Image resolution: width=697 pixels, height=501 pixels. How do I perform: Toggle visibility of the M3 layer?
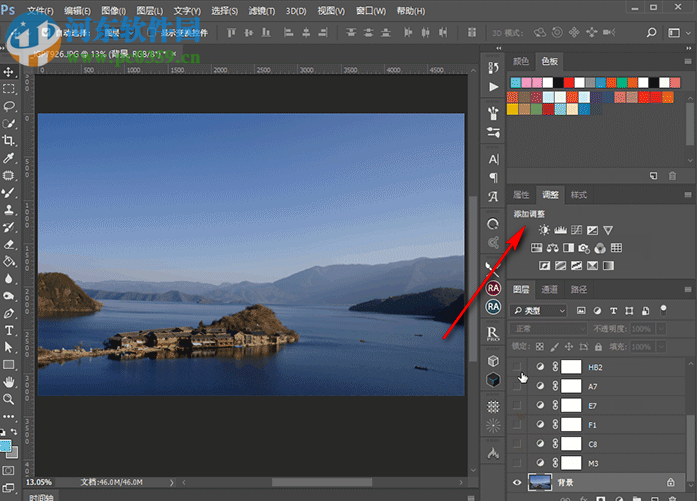click(x=518, y=462)
